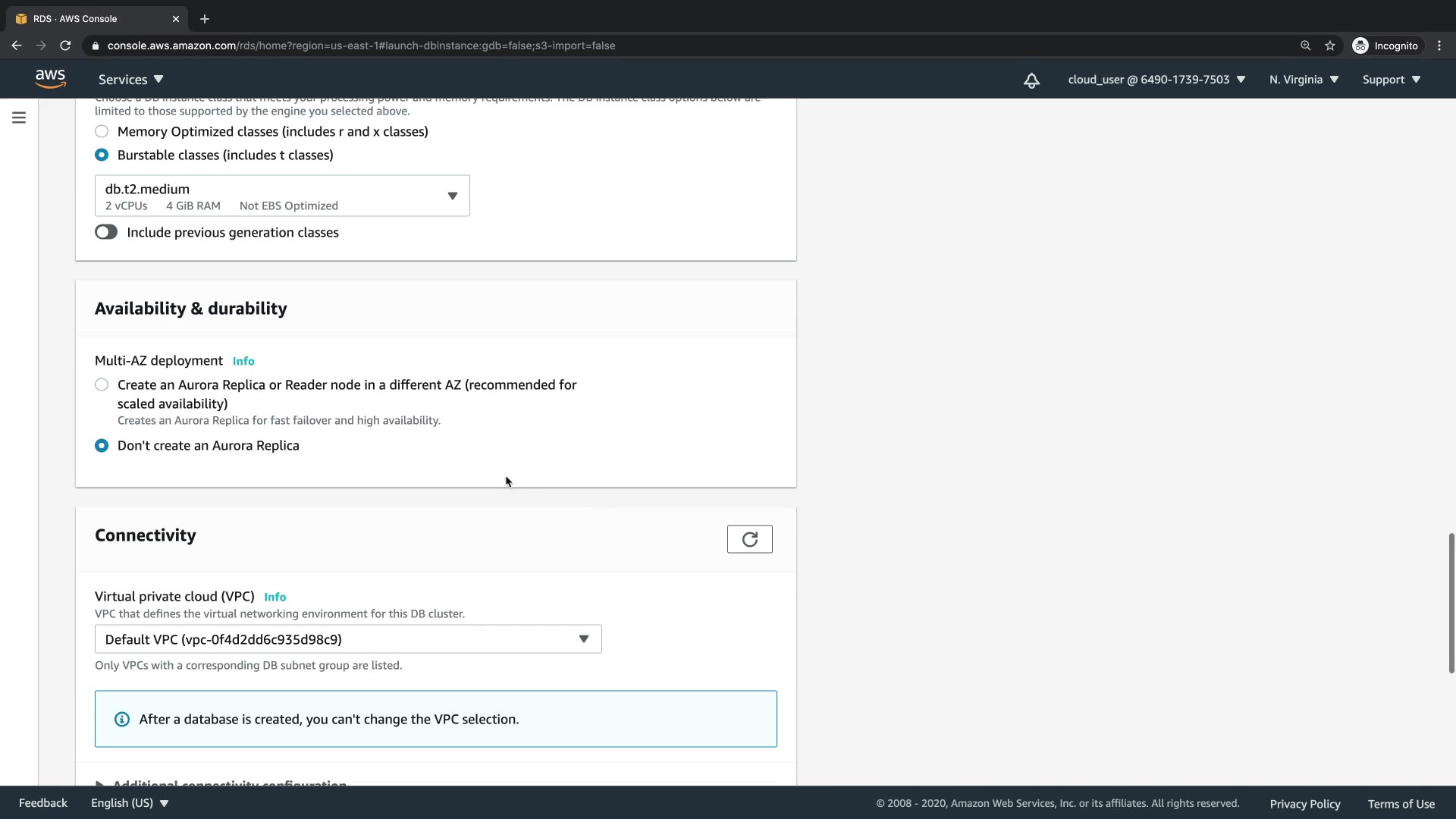
Task: Select Create an Aurora Replica option
Action: [x=102, y=384]
